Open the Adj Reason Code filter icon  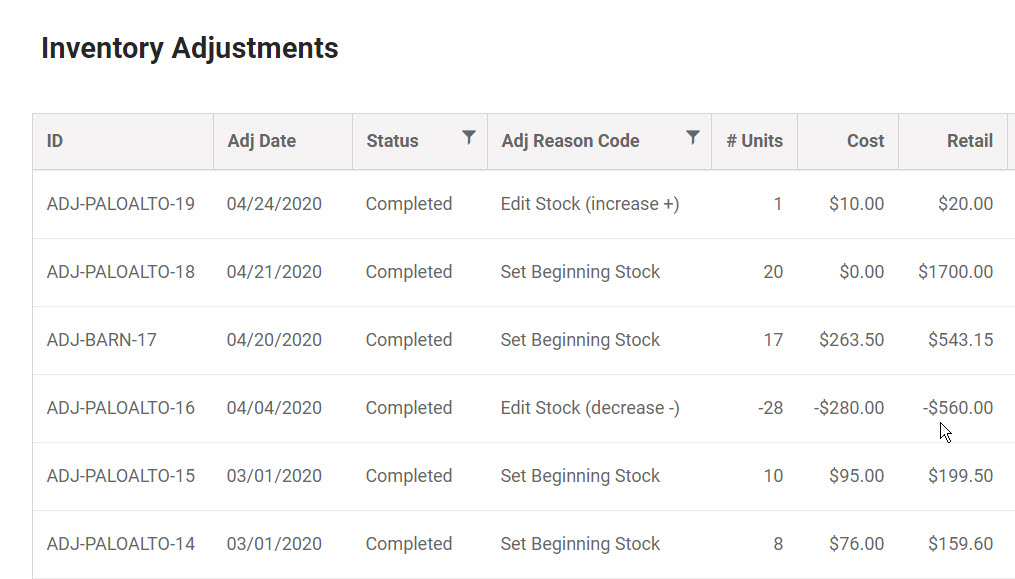pos(693,137)
